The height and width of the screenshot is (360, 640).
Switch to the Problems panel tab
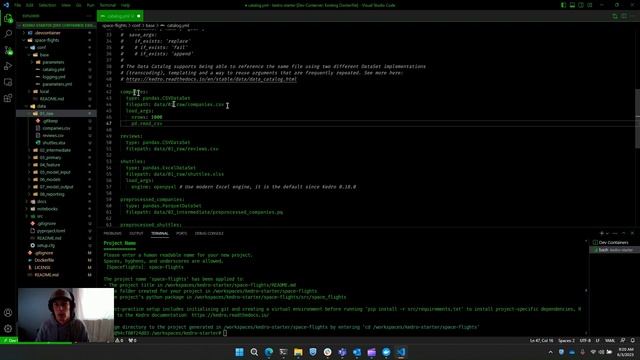point(113,233)
